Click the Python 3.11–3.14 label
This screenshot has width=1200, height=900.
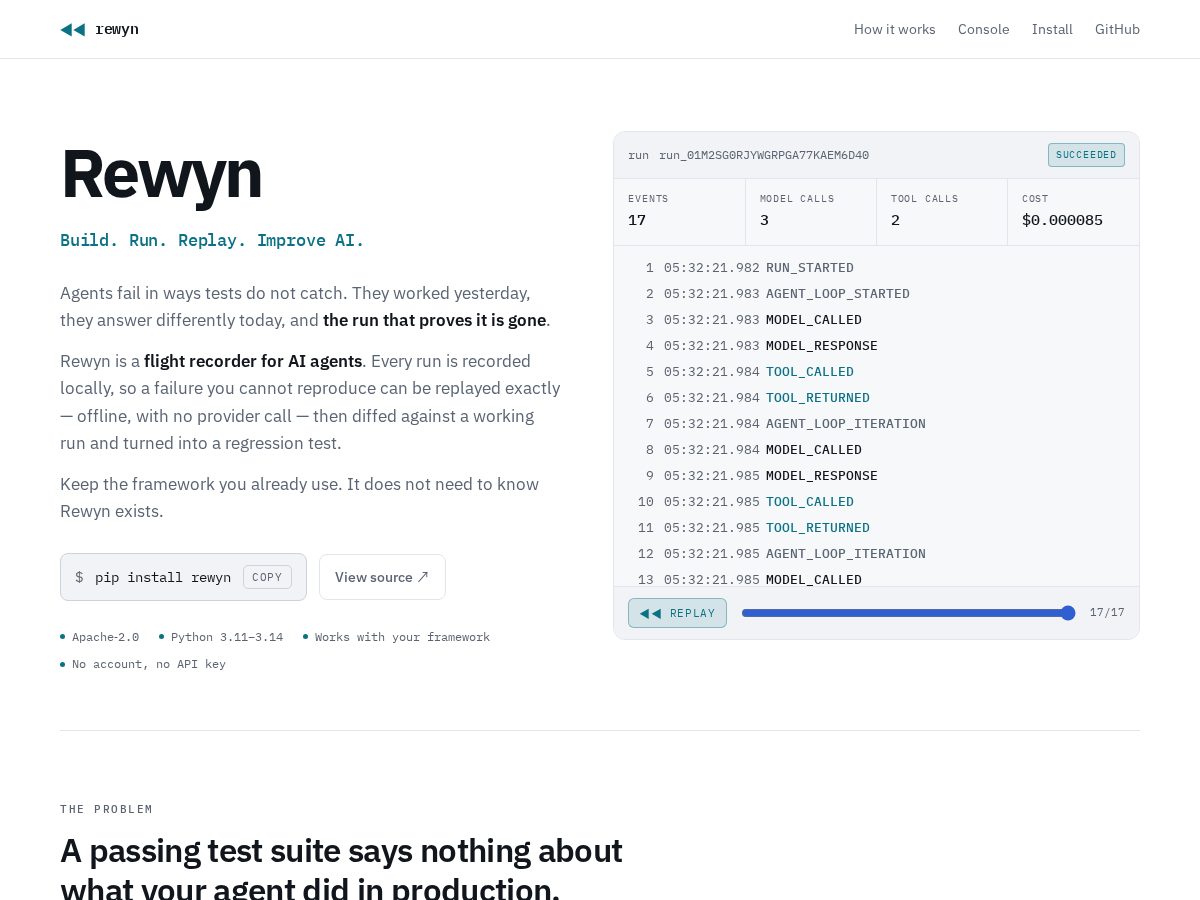[x=227, y=637]
